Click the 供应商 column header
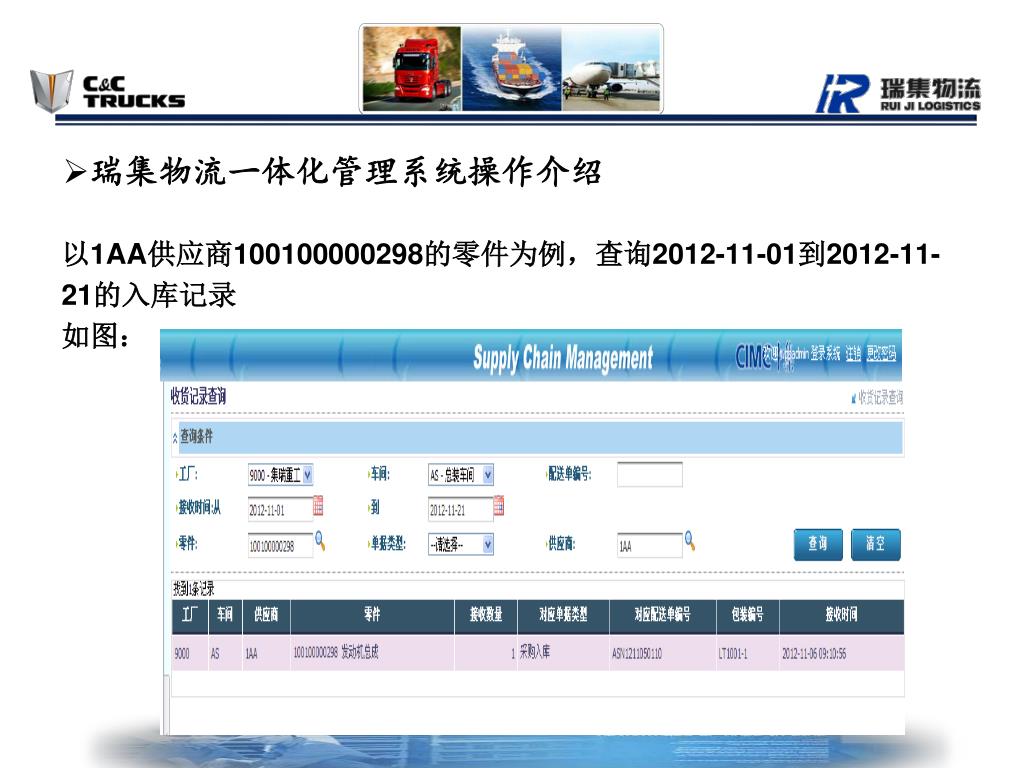The image size is (1024, 768). 266,616
